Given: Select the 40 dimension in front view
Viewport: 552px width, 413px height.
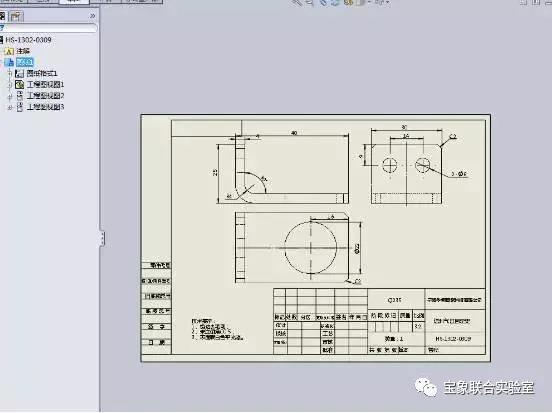Looking at the screenshot, I should click(294, 133).
